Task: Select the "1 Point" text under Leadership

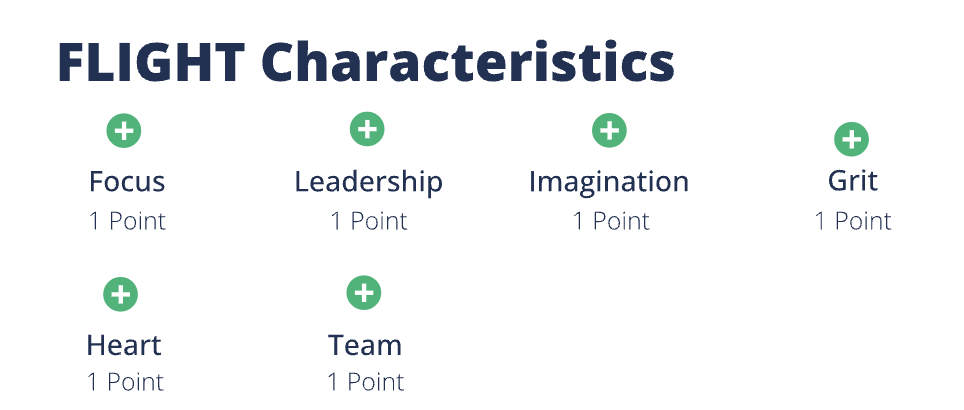Action: pos(369,221)
